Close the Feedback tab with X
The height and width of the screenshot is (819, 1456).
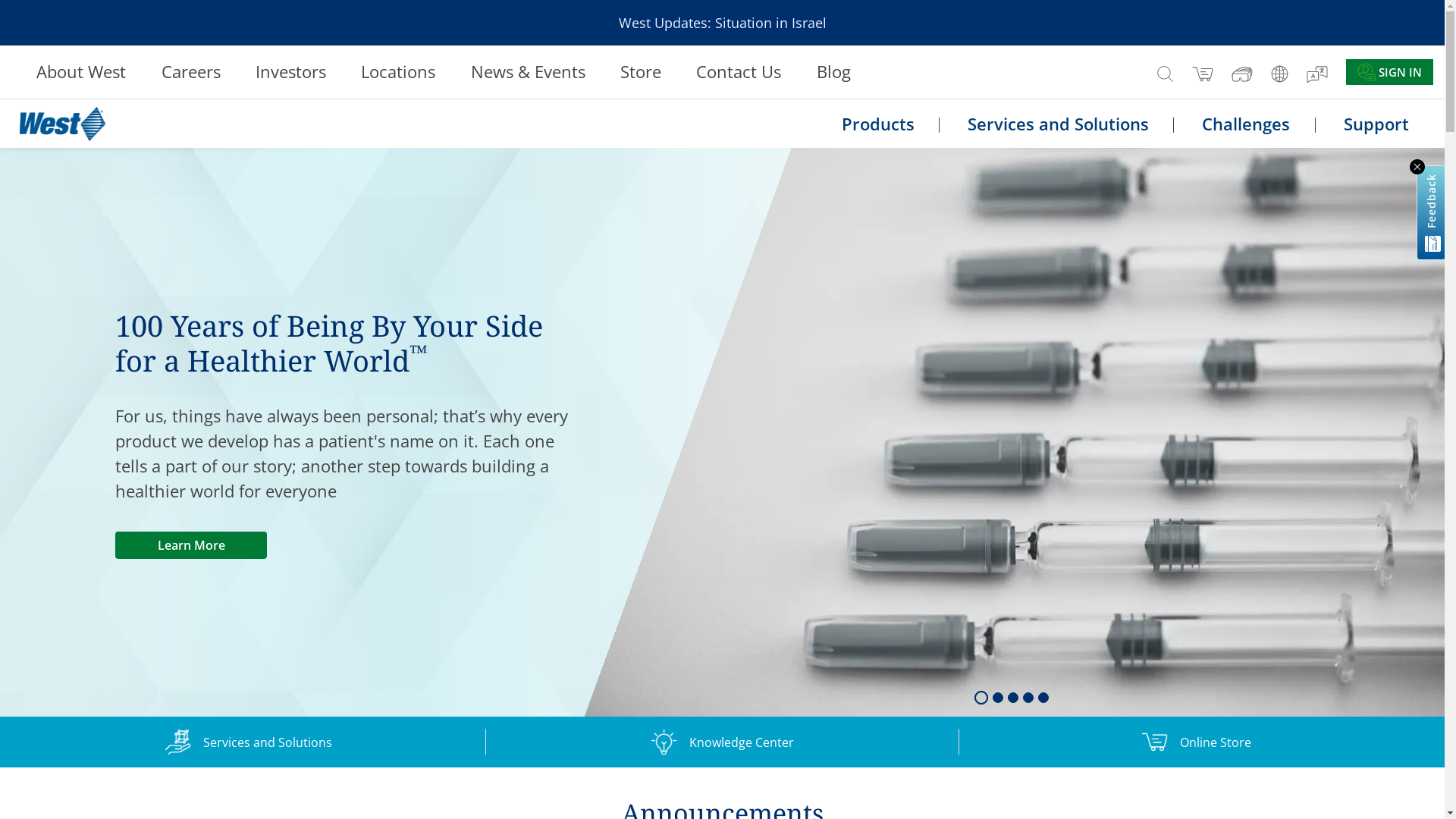(x=1417, y=167)
